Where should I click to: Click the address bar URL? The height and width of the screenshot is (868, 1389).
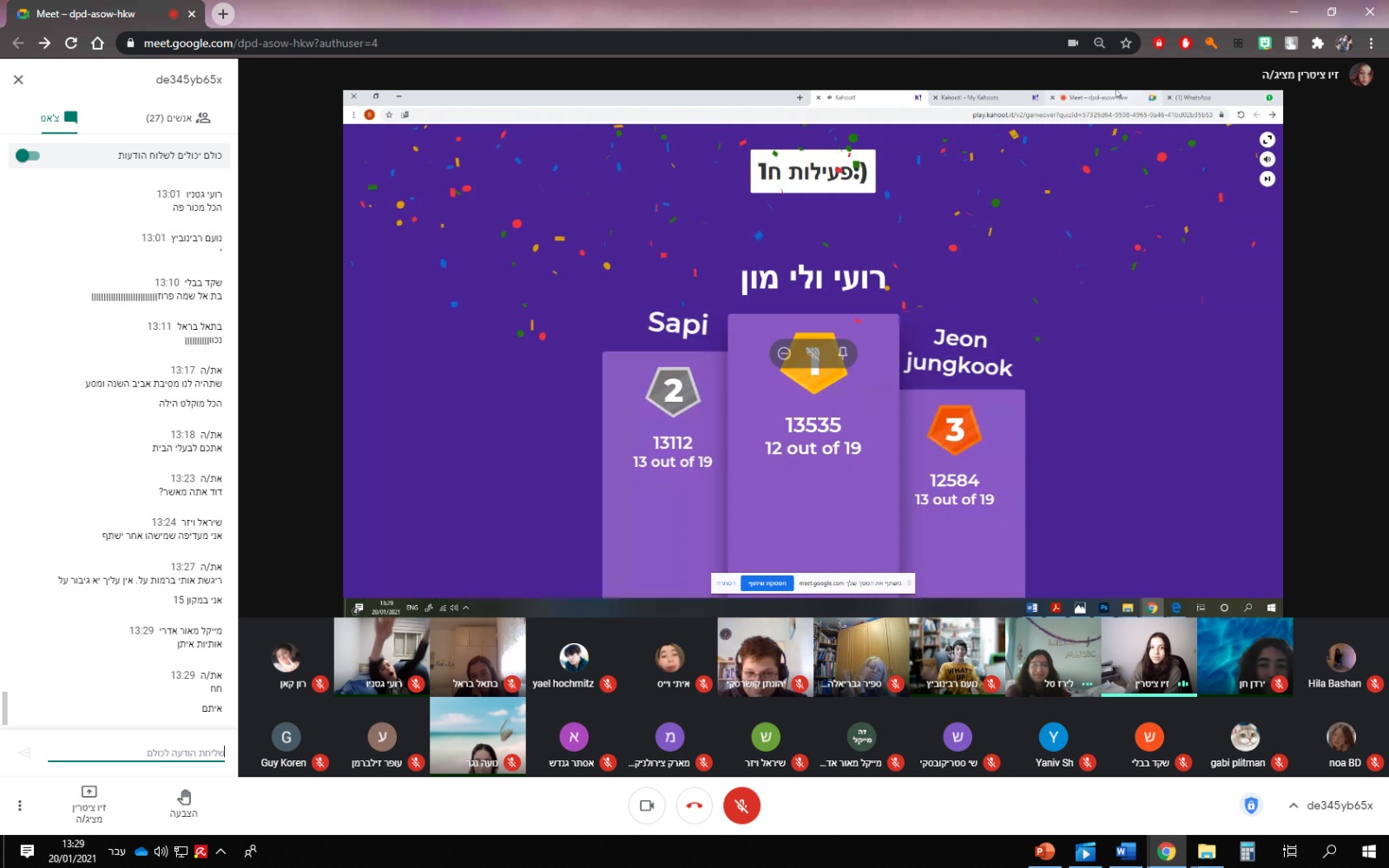point(260,43)
